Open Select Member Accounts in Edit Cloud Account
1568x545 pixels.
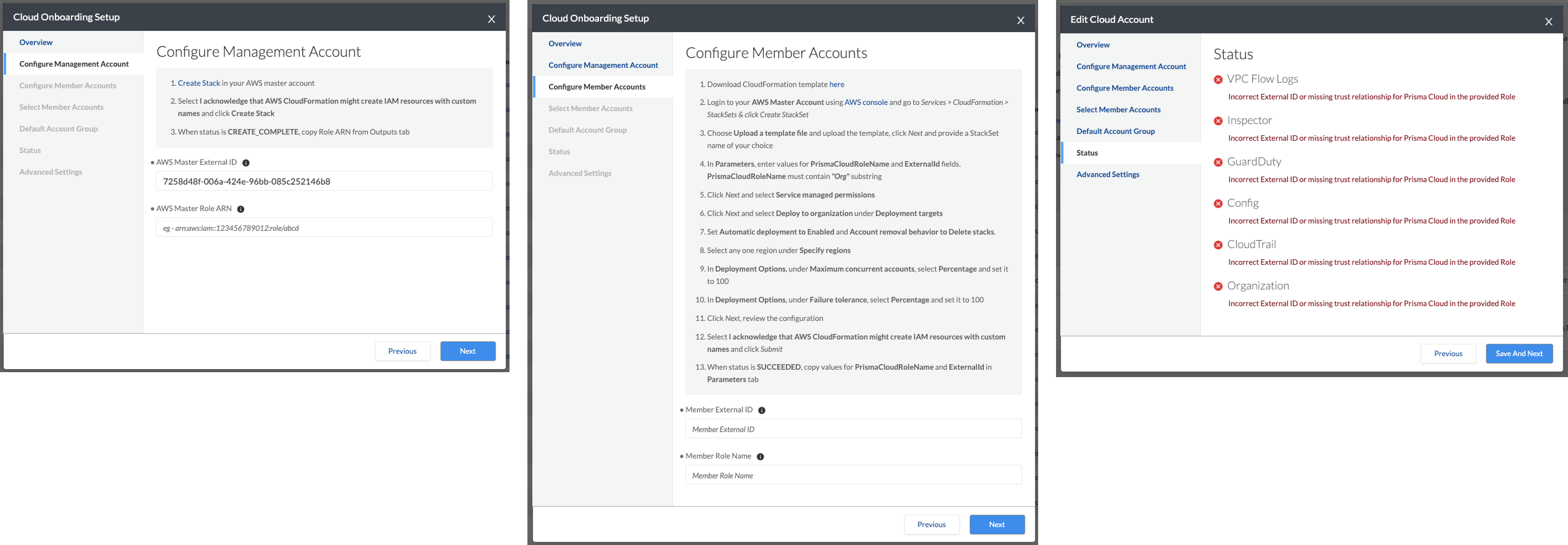coord(1118,110)
